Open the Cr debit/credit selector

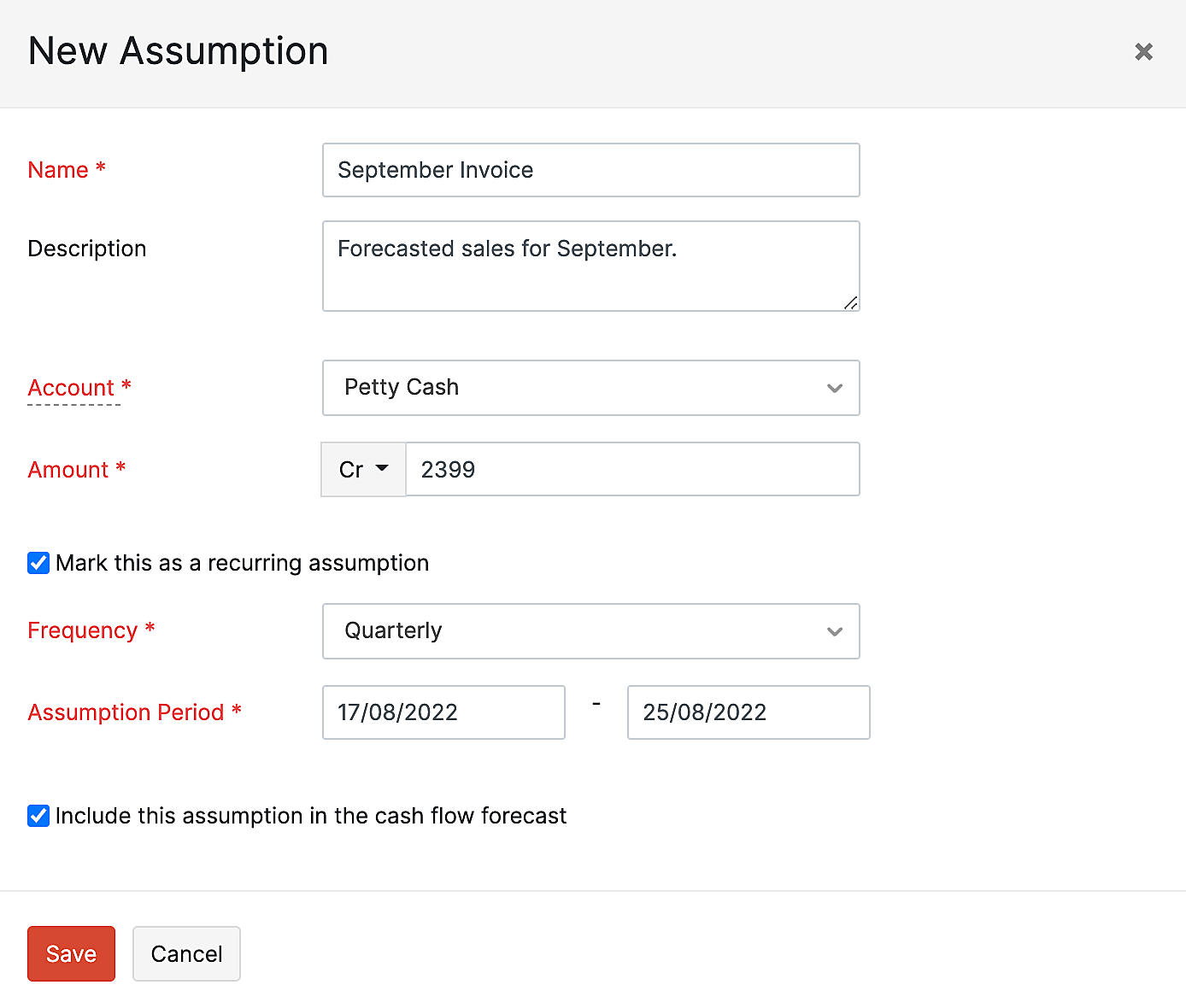click(x=362, y=469)
